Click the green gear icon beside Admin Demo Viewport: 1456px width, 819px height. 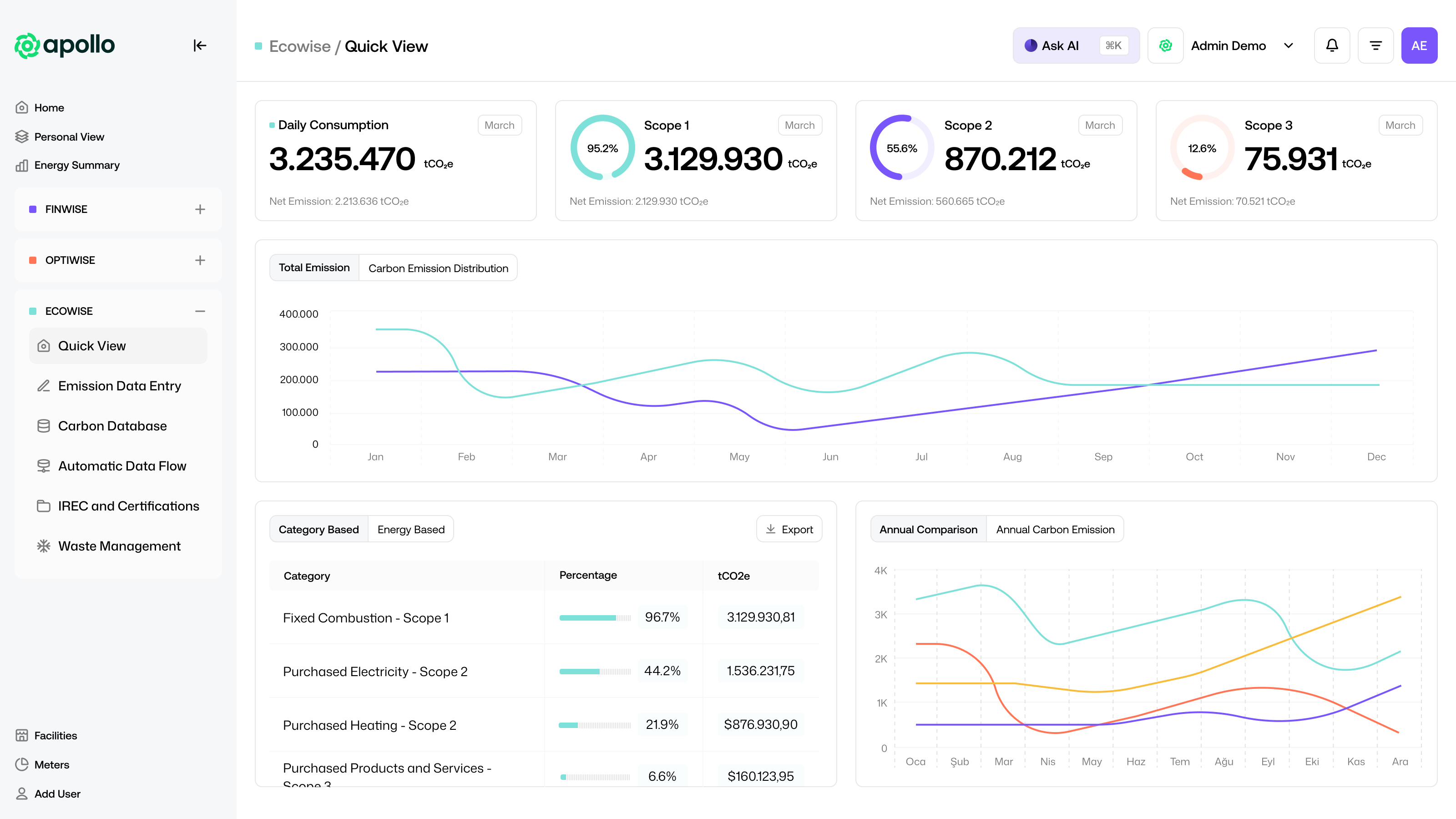[x=1165, y=45]
